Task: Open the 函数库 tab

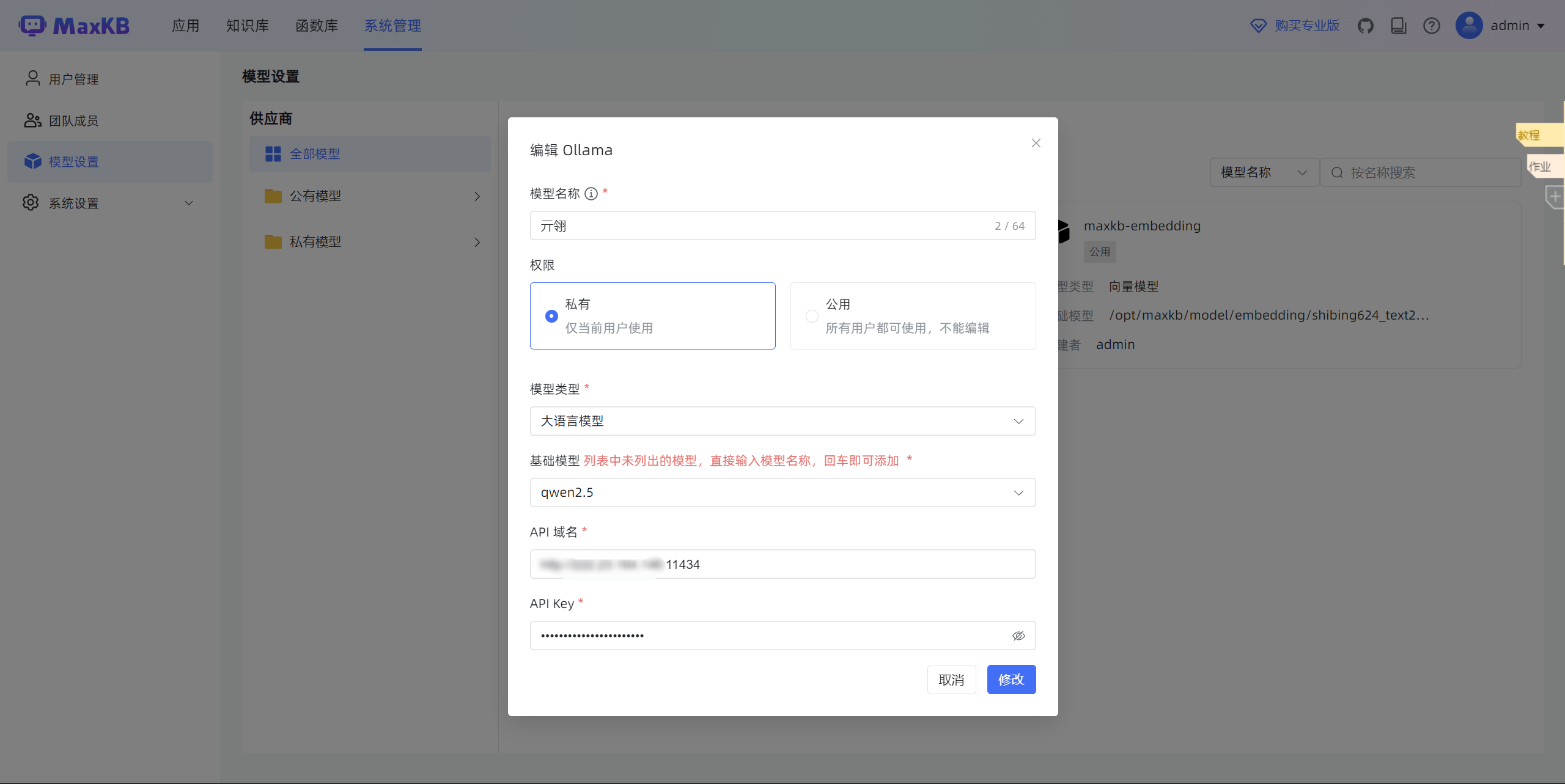Action: click(317, 26)
